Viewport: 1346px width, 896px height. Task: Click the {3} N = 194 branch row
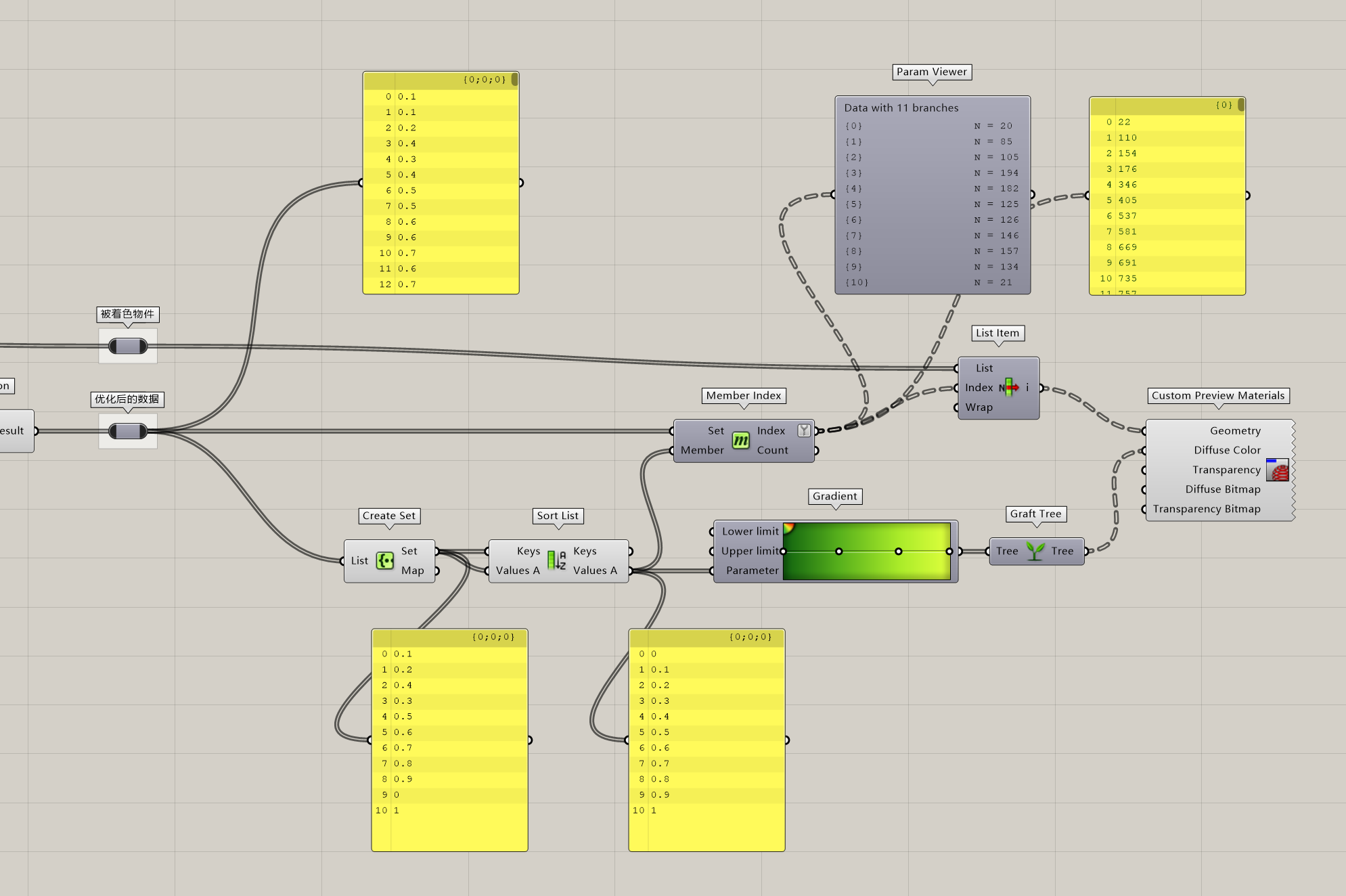click(933, 173)
